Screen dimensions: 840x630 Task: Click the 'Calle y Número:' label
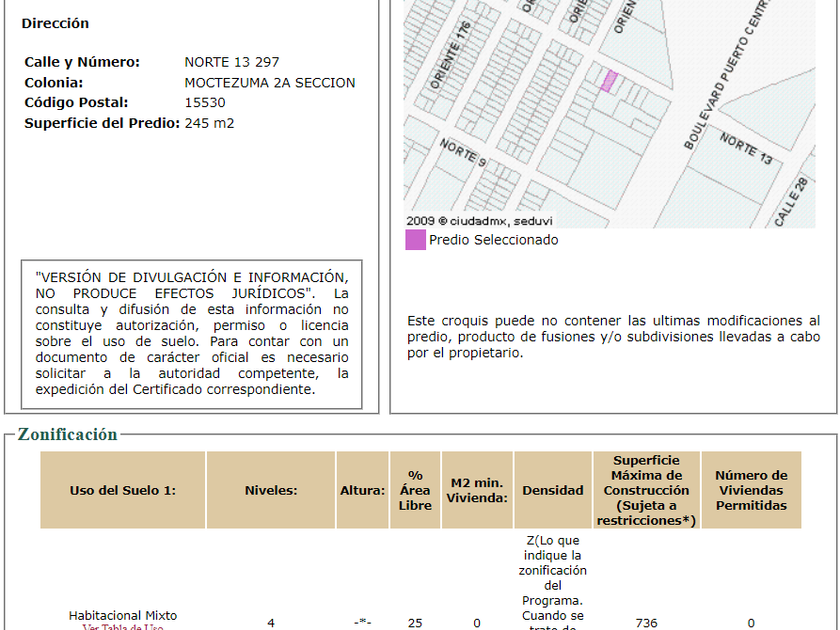coord(82,62)
